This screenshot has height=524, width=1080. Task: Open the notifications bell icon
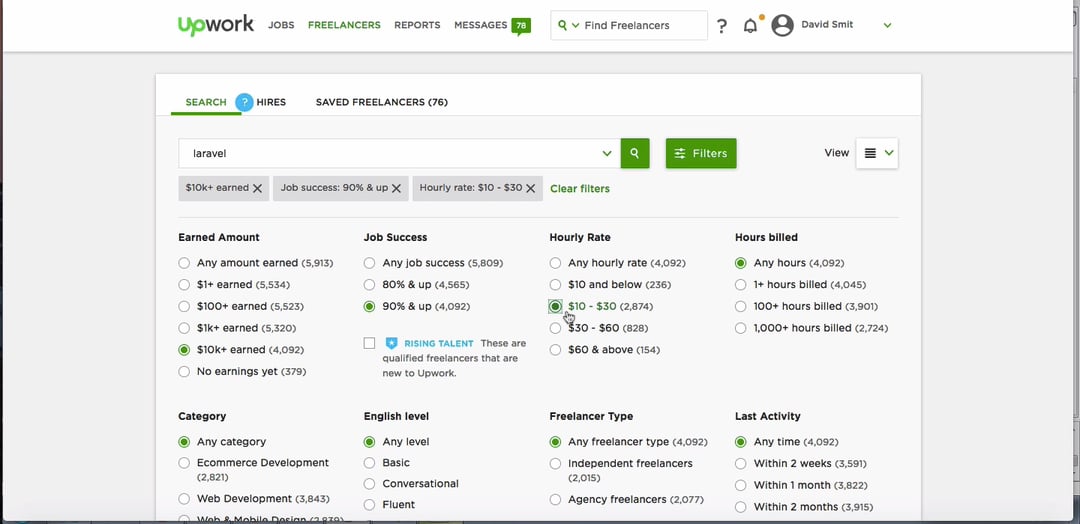click(x=750, y=26)
